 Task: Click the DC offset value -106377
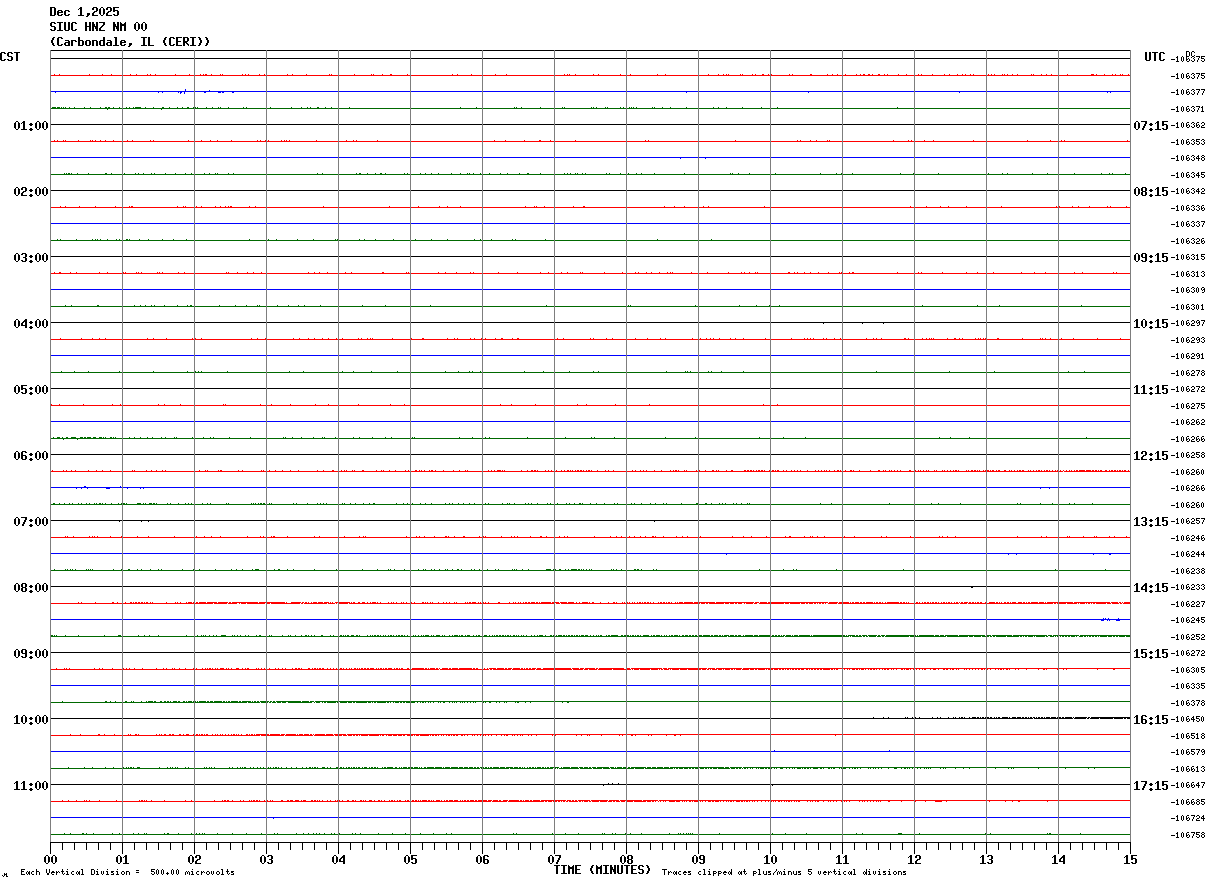(1188, 92)
